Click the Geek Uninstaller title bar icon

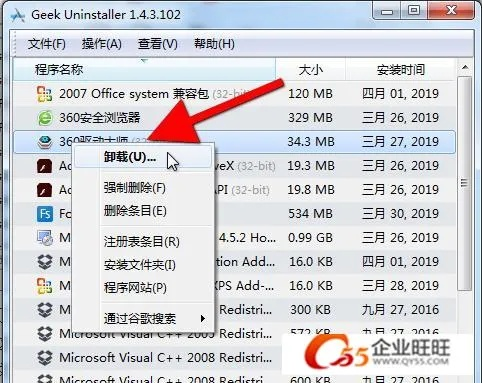18,15
